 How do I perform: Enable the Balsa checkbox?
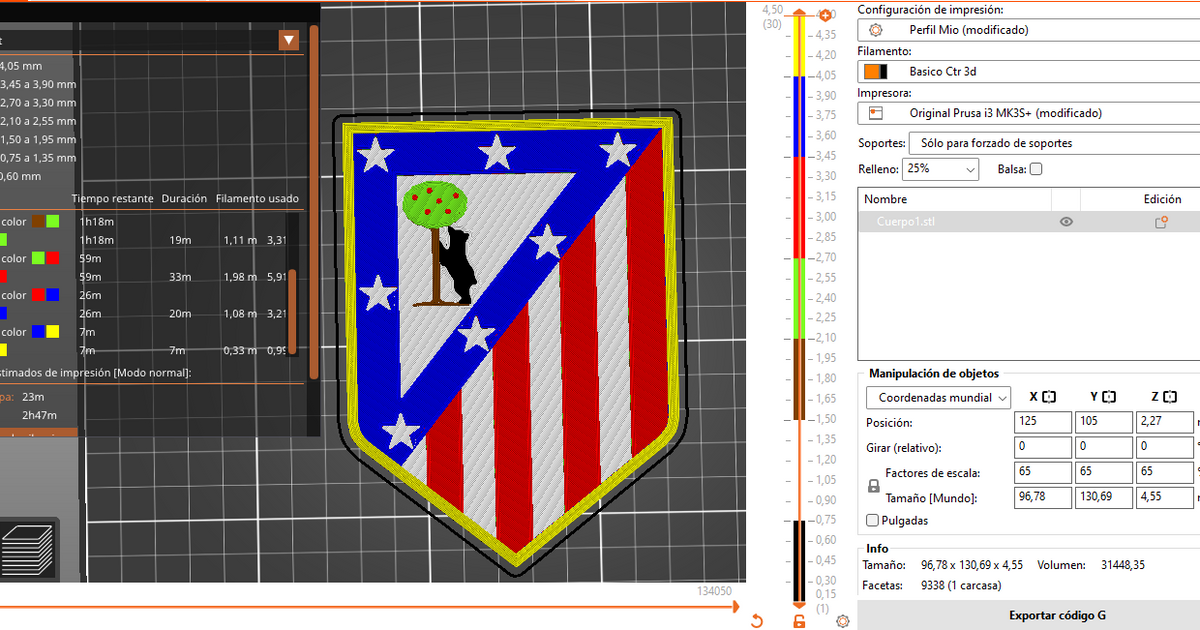[x=1036, y=169]
